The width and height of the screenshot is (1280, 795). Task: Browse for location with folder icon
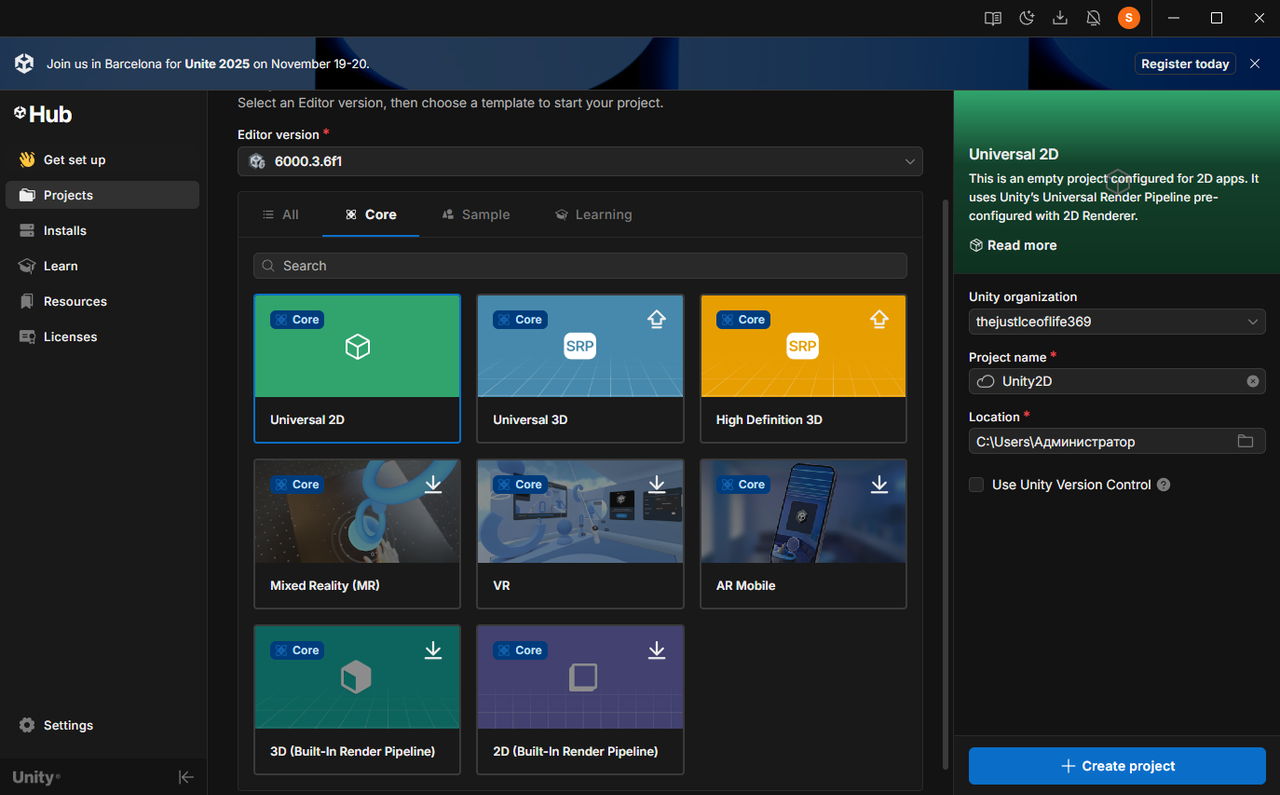click(x=1245, y=441)
